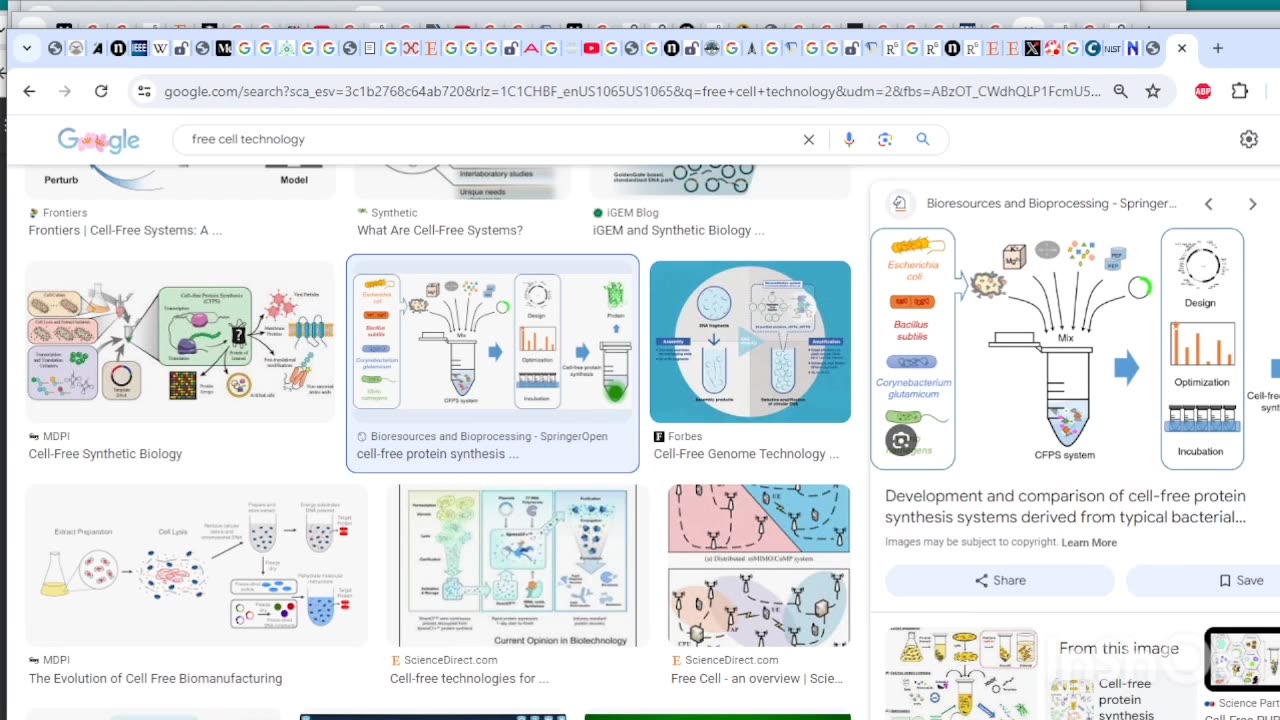The height and width of the screenshot is (720, 1280).
Task: Open 'What Are Cell-Free Systems?' result
Action: coord(440,230)
